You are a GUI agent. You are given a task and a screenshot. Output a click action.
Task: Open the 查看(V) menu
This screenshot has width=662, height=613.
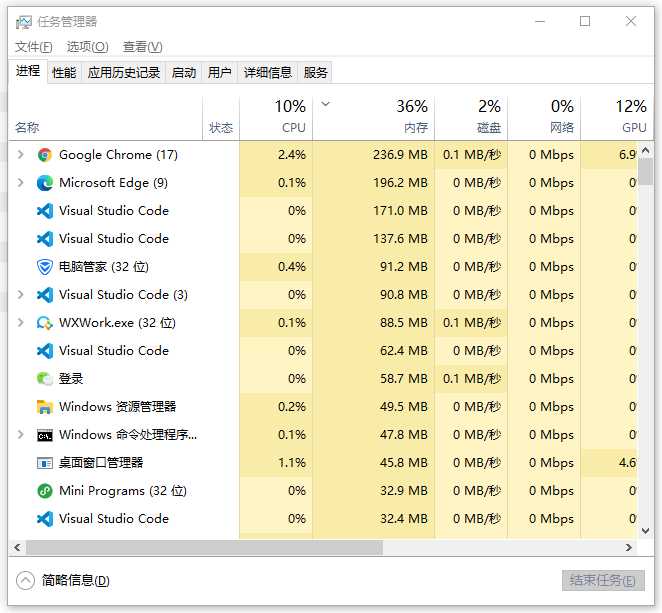(x=142, y=46)
